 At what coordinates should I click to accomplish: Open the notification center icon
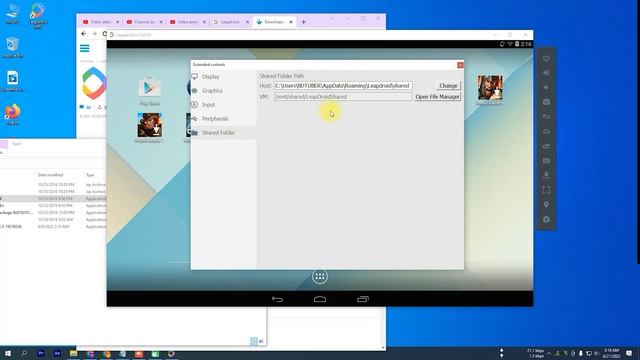pos(629,353)
